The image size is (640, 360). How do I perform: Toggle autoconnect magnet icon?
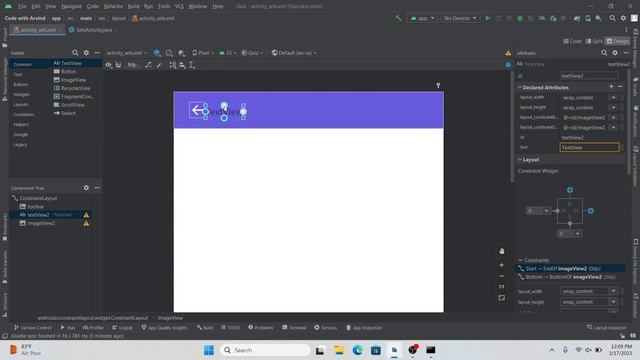(x=118, y=65)
